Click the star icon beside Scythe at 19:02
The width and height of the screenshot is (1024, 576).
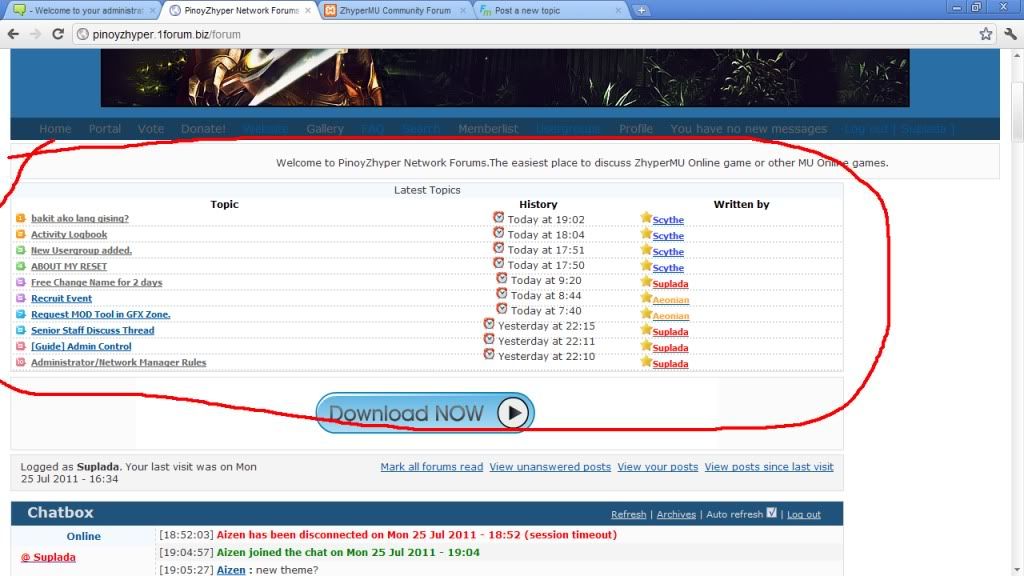(x=646, y=217)
